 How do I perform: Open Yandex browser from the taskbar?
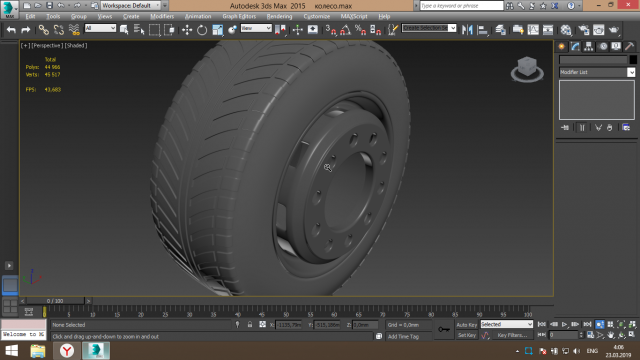[x=67, y=351]
